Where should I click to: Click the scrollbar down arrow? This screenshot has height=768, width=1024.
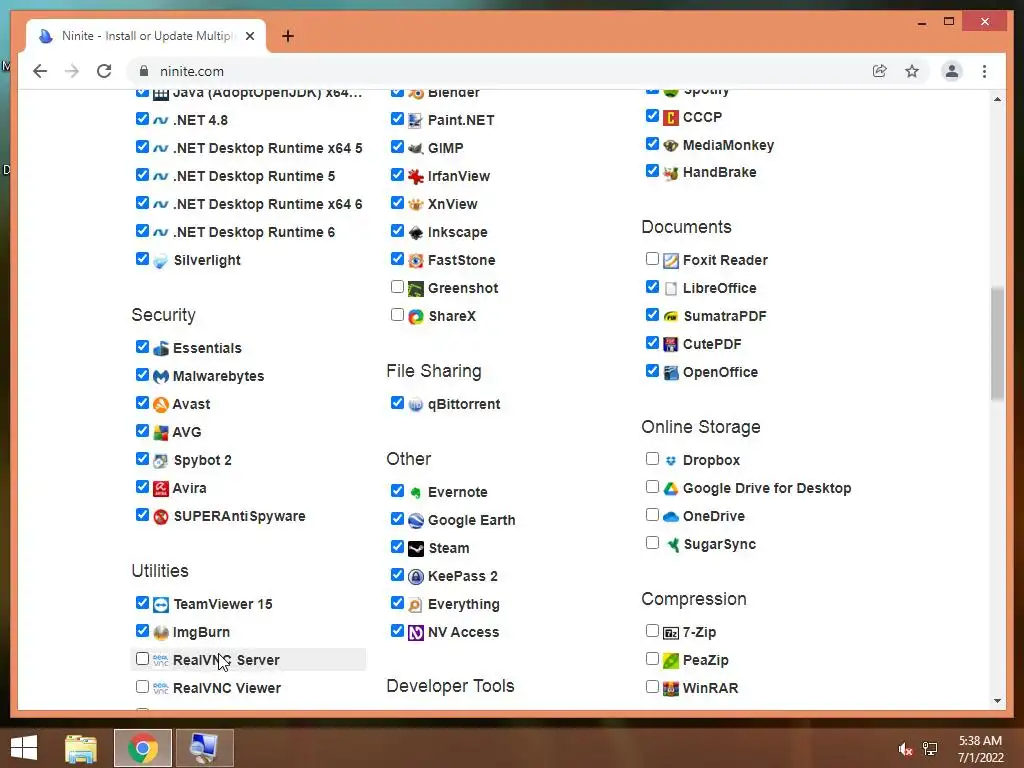click(x=997, y=701)
